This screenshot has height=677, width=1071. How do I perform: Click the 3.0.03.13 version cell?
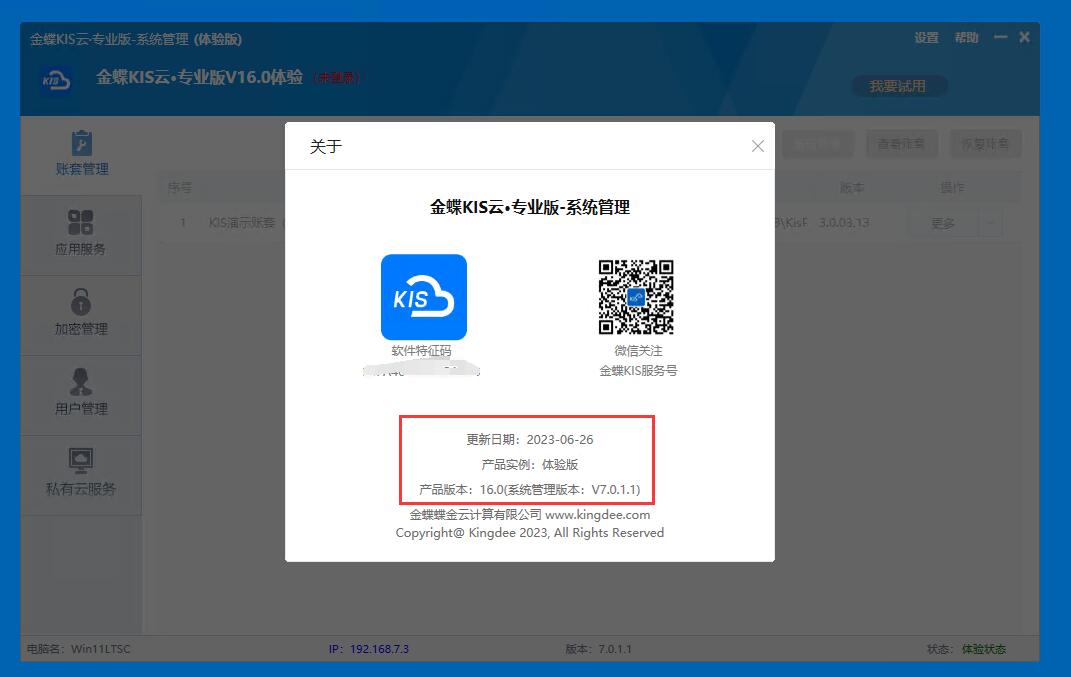[844, 223]
